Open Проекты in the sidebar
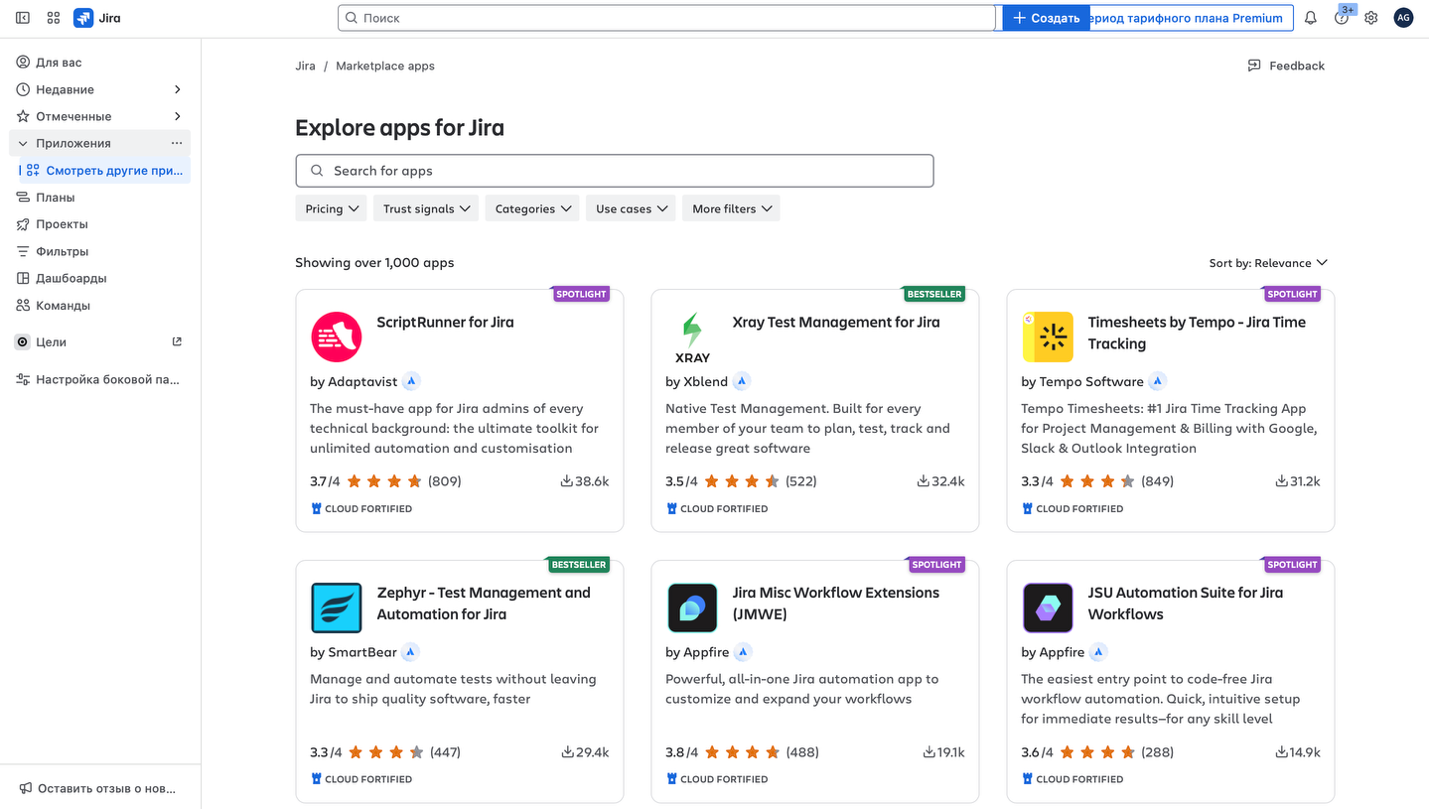The height and width of the screenshot is (809, 1429). point(62,224)
